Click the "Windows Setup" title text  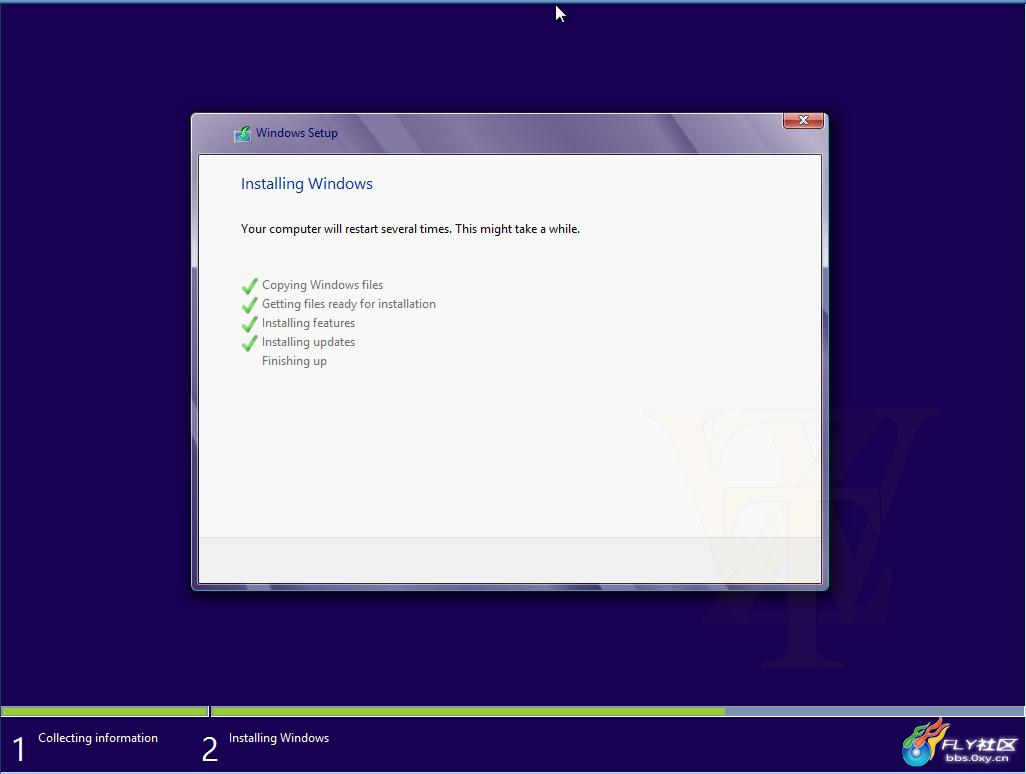(297, 133)
